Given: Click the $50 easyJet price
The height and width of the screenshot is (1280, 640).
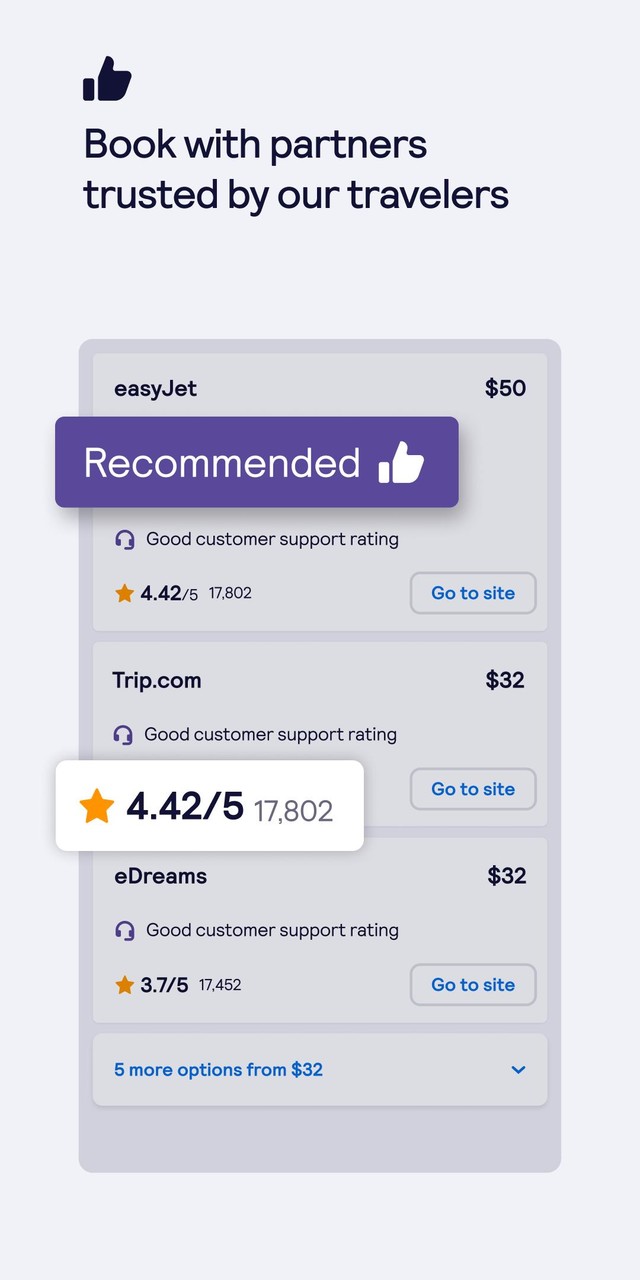Looking at the screenshot, I should pos(505,388).
